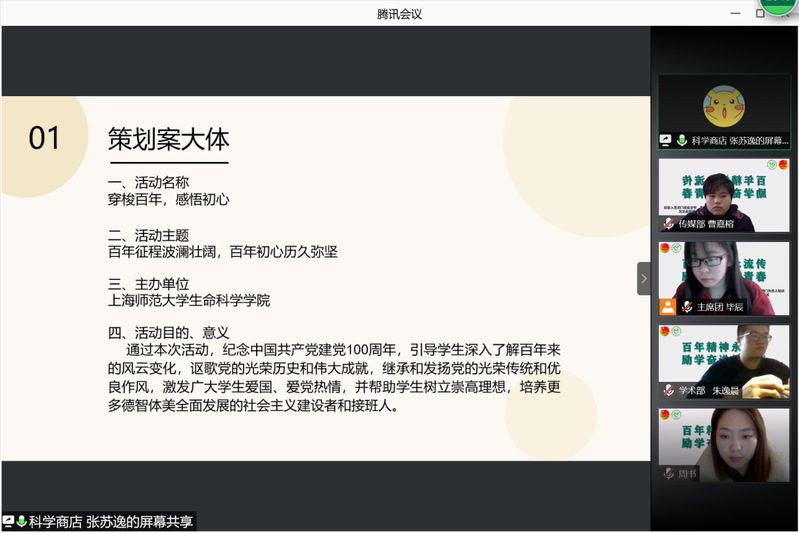The image size is (799, 533).
Task: Click the 腾讯会议 window title
Action: 400,14
